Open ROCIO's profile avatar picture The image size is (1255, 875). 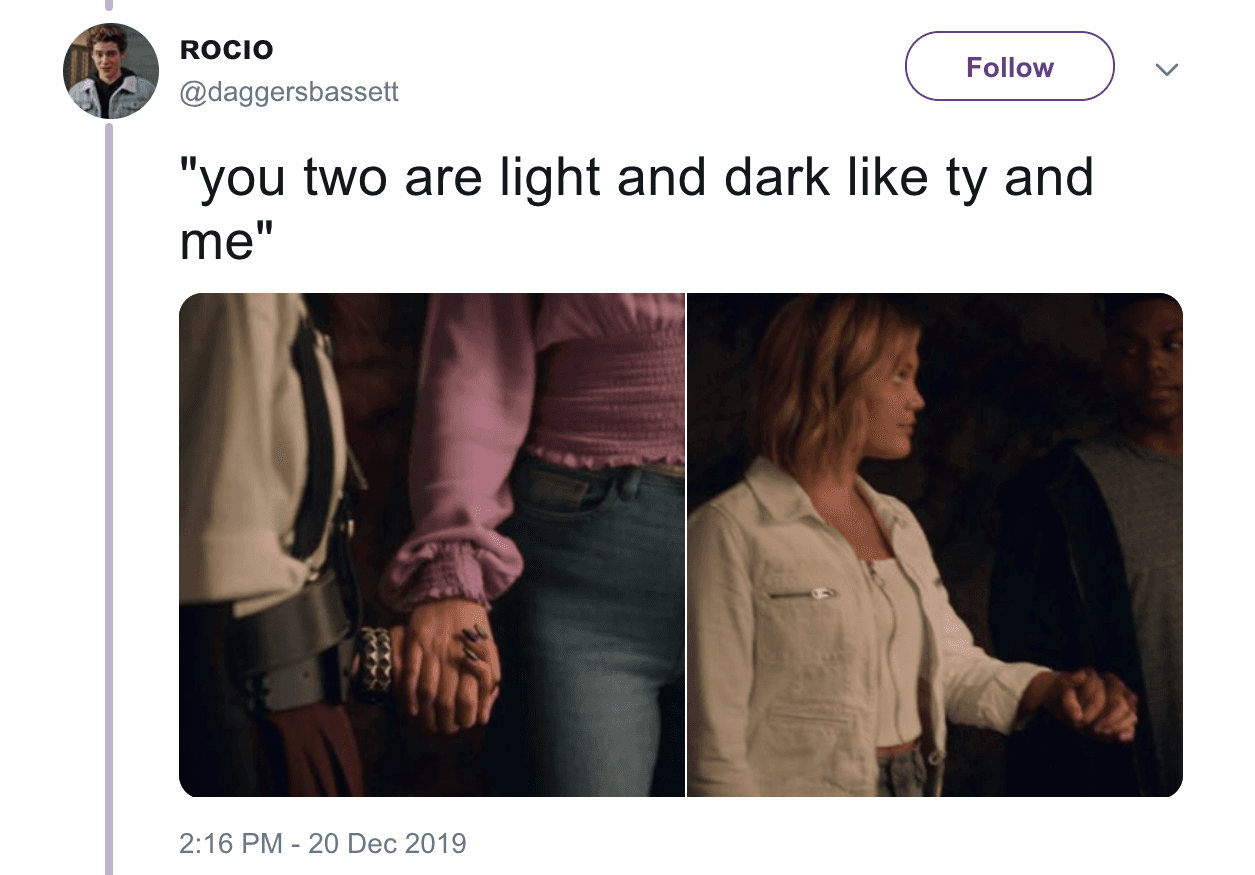[111, 71]
